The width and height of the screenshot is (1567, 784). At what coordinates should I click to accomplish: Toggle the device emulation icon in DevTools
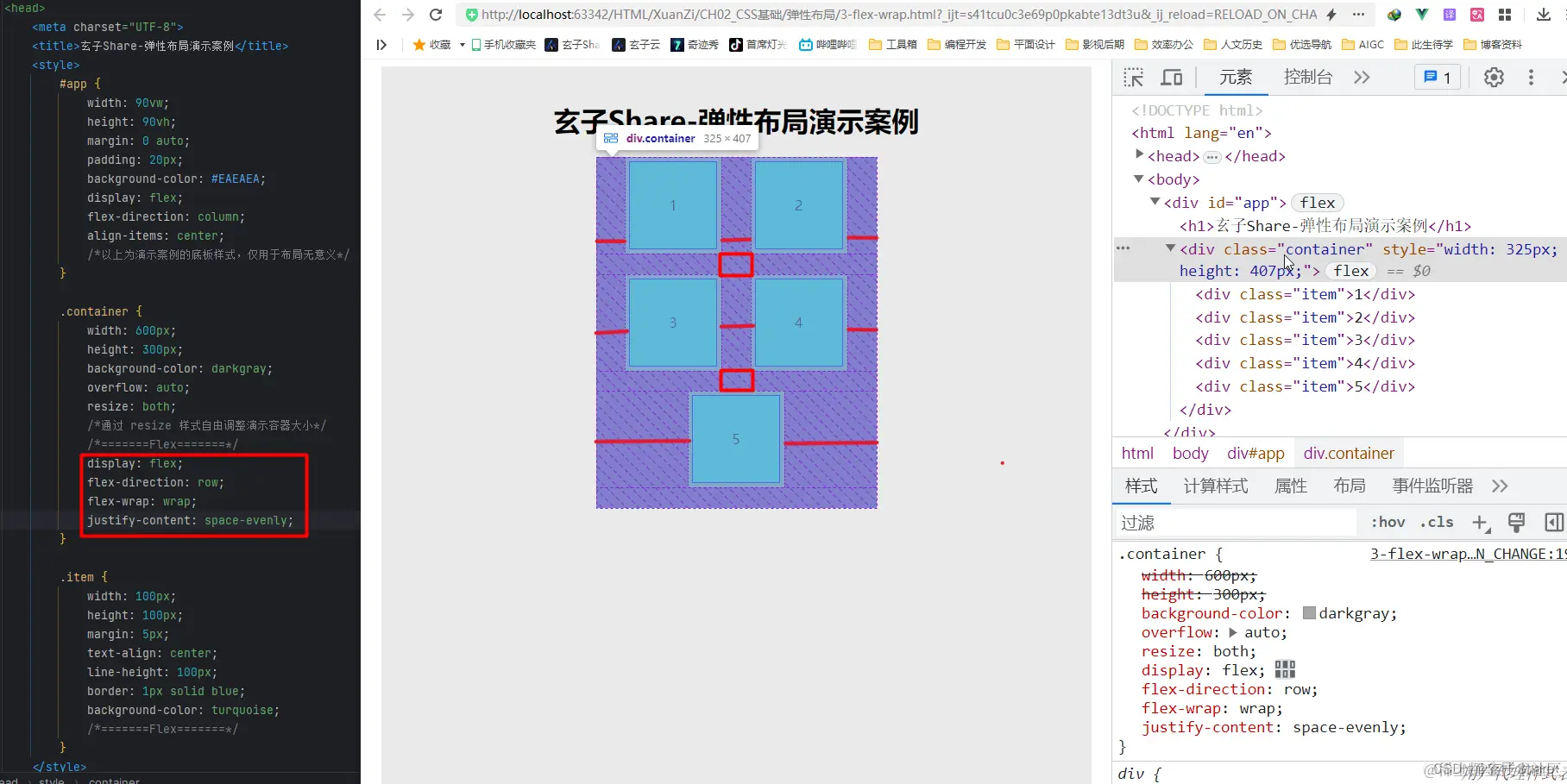(x=1171, y=77)
